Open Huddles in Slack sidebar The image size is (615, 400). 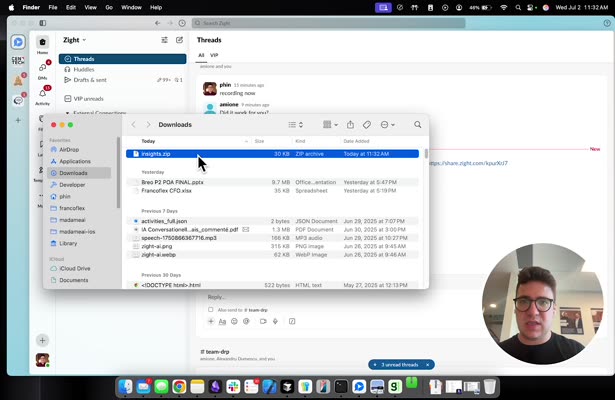click(x=84, y=69)
